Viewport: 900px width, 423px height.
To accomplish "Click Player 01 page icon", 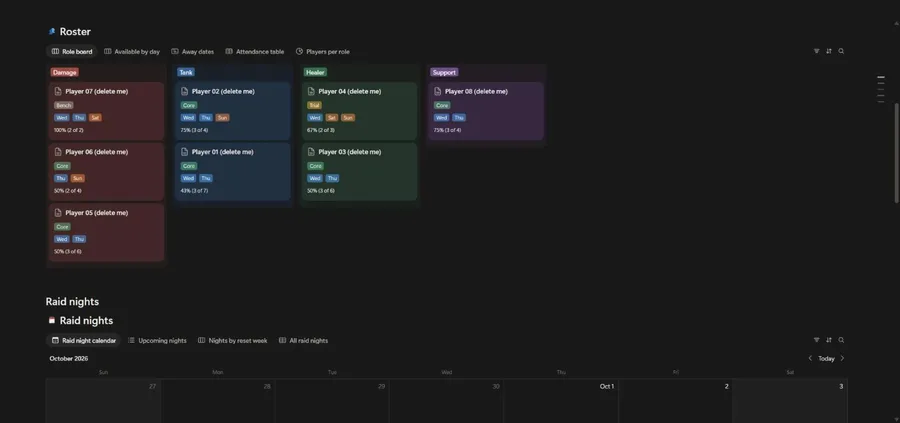I will pos(184,152).
